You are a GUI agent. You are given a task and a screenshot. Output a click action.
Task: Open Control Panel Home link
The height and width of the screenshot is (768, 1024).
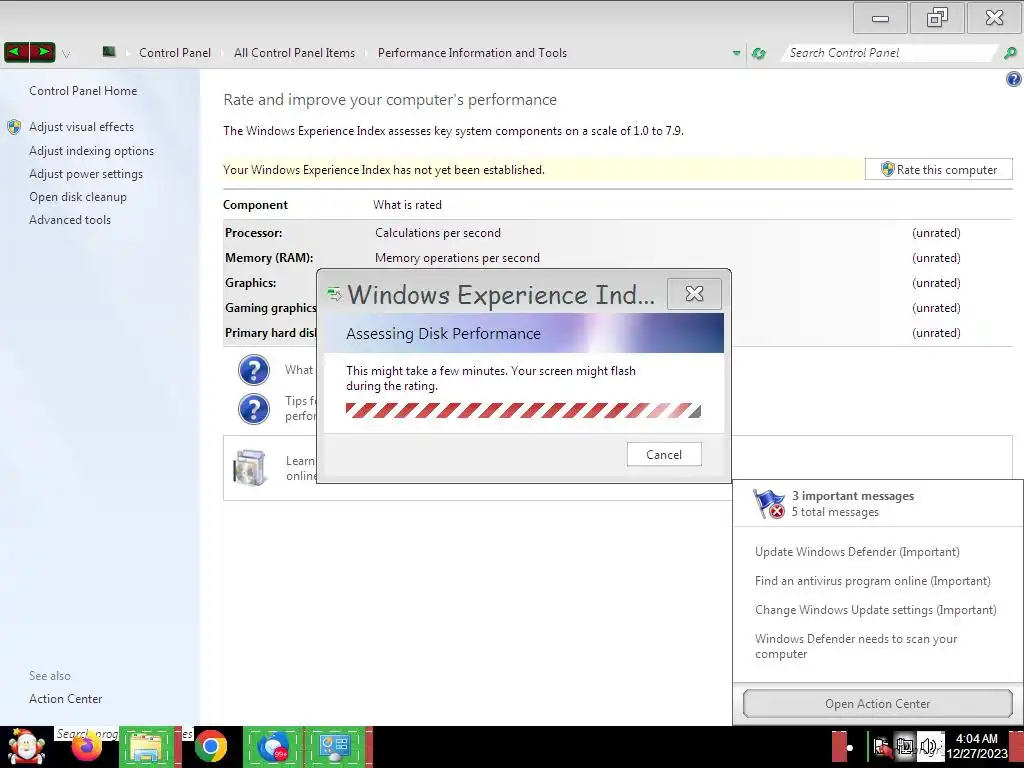(83, 91)
